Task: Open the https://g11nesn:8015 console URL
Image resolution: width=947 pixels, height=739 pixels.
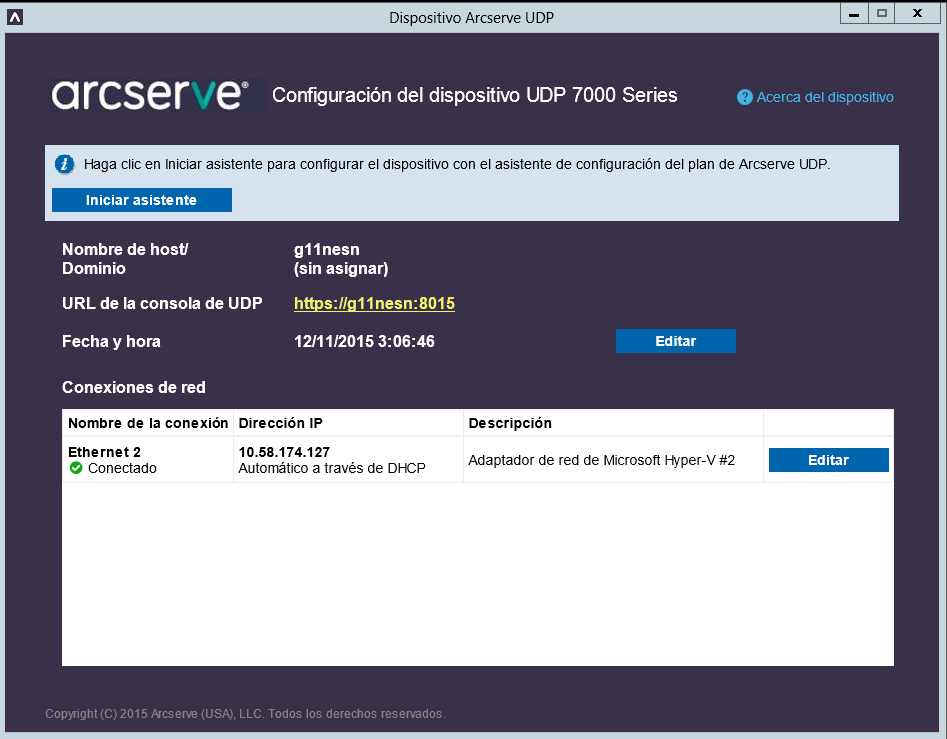Action: (374, 303)
